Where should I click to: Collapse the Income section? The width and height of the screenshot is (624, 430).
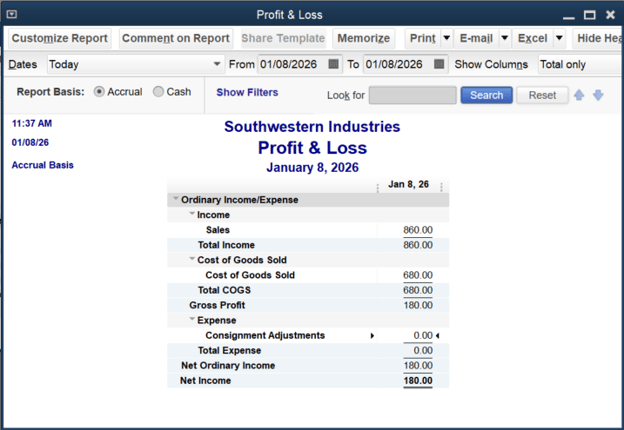coord(192,215)
